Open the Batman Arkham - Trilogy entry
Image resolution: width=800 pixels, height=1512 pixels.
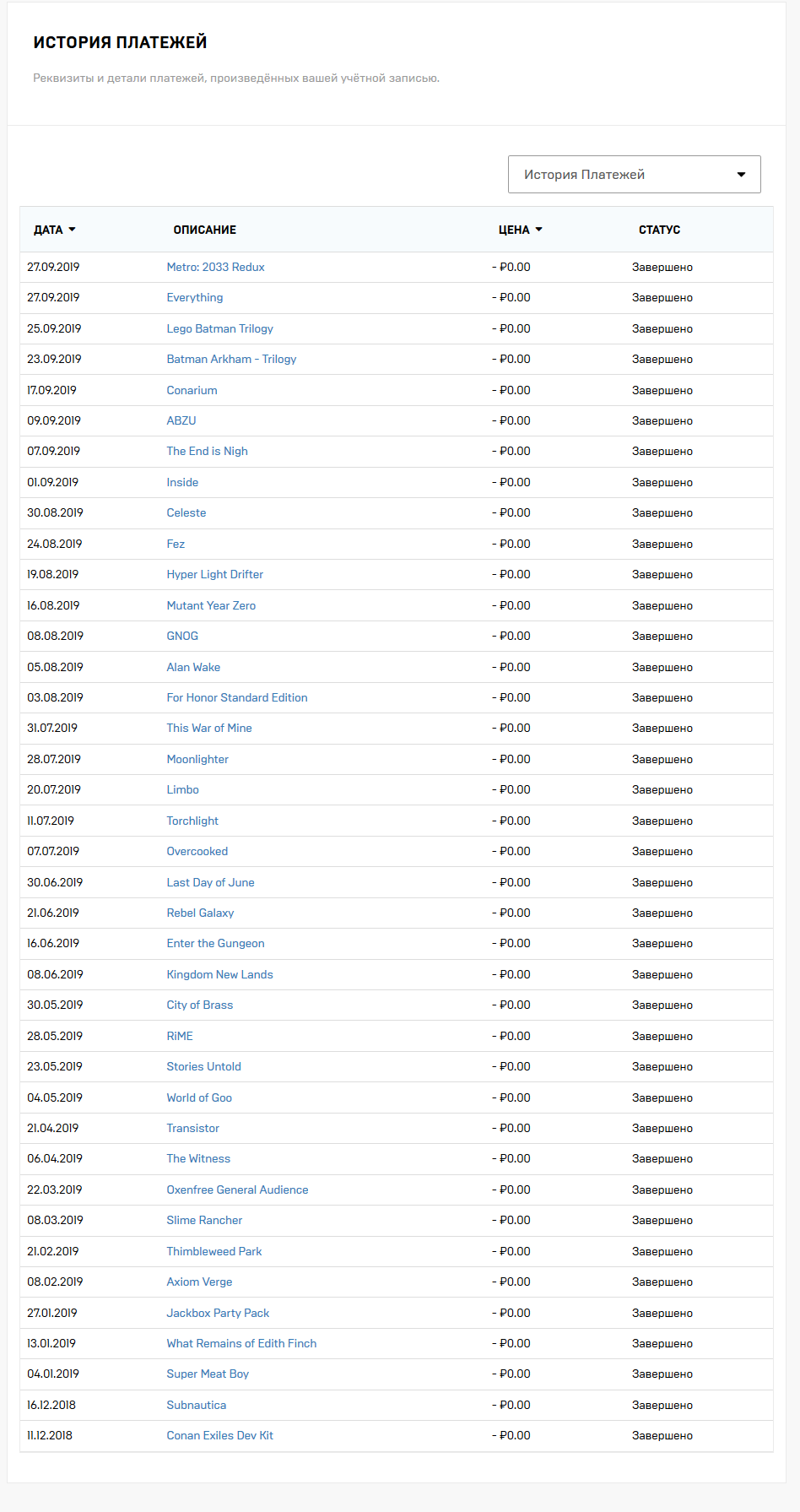pyautogui.click(x=231, y=359)
